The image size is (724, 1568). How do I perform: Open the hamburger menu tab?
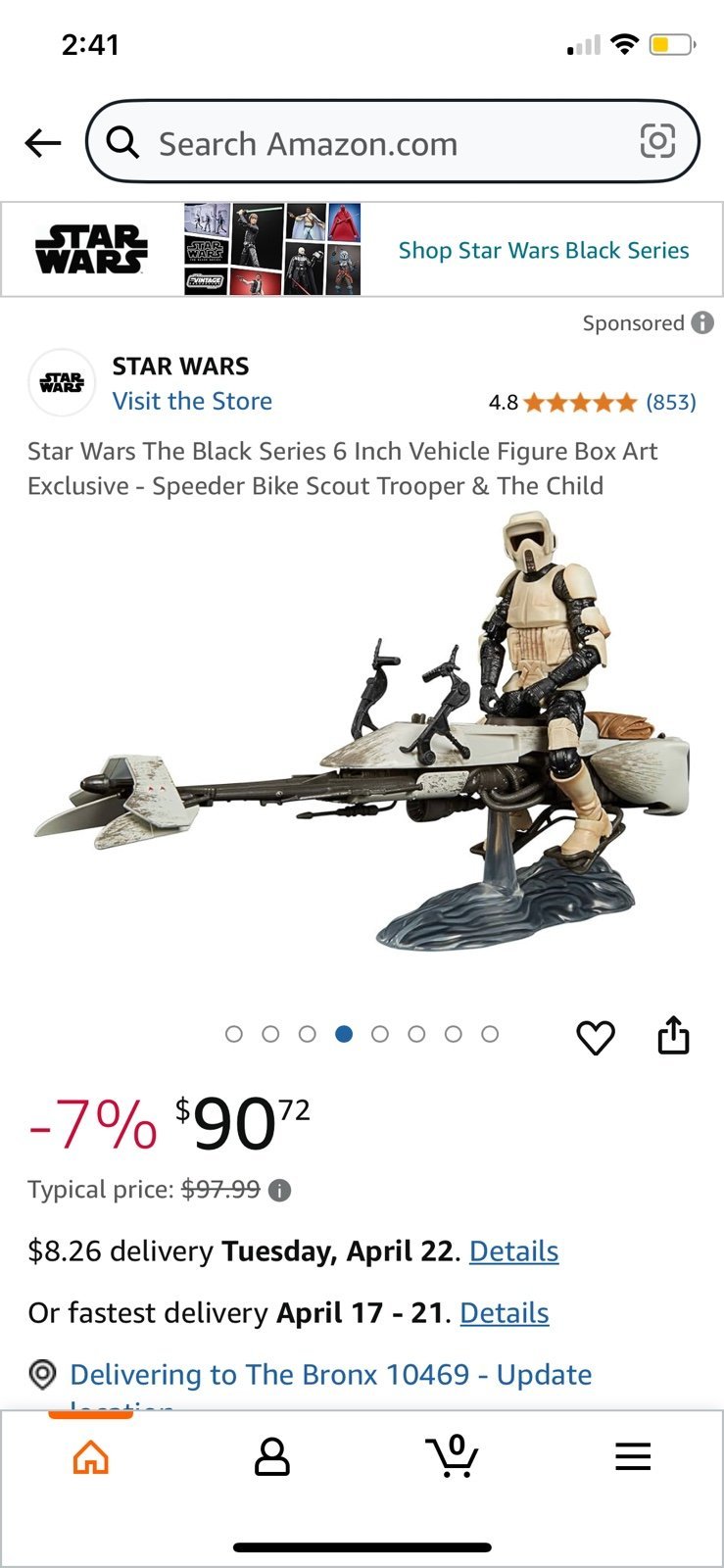(x=633, y=1456)
